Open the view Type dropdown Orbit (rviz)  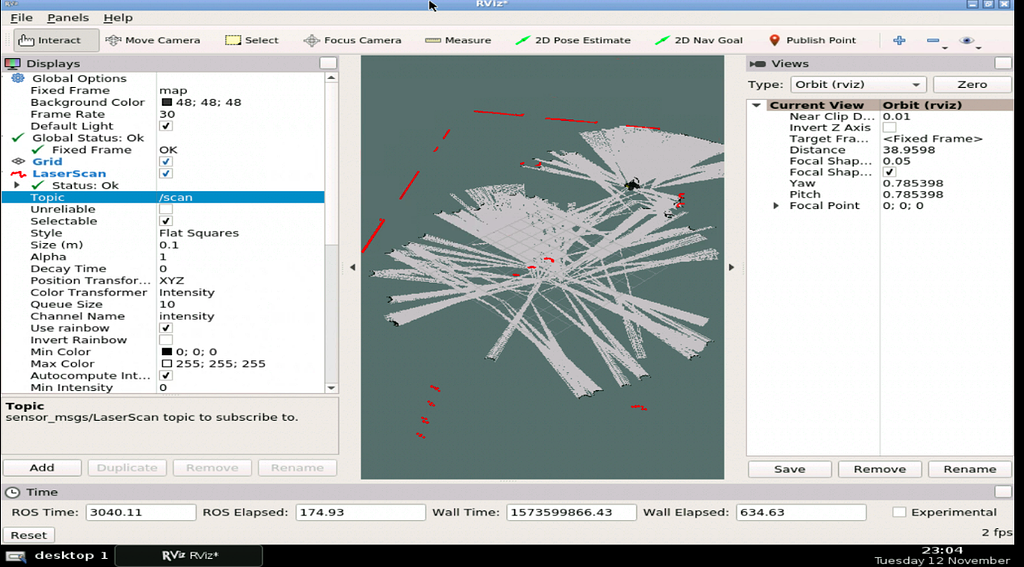[858, 84]
